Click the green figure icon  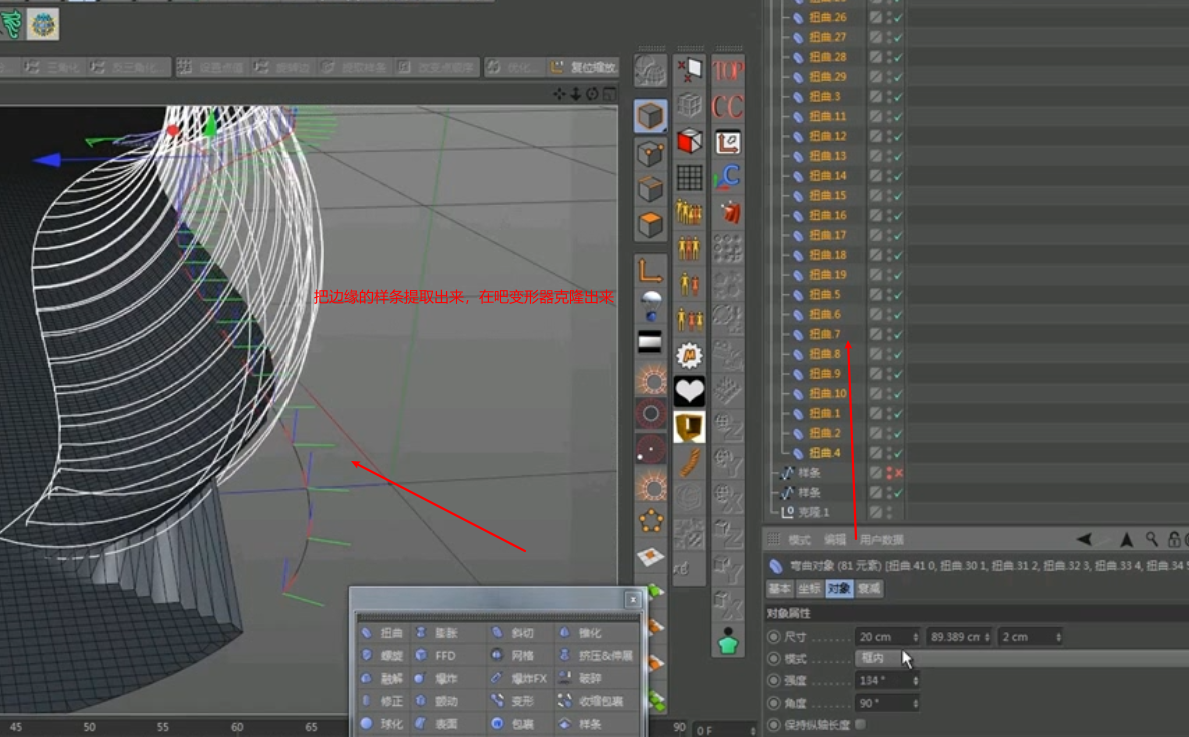(x=728, y=641)
